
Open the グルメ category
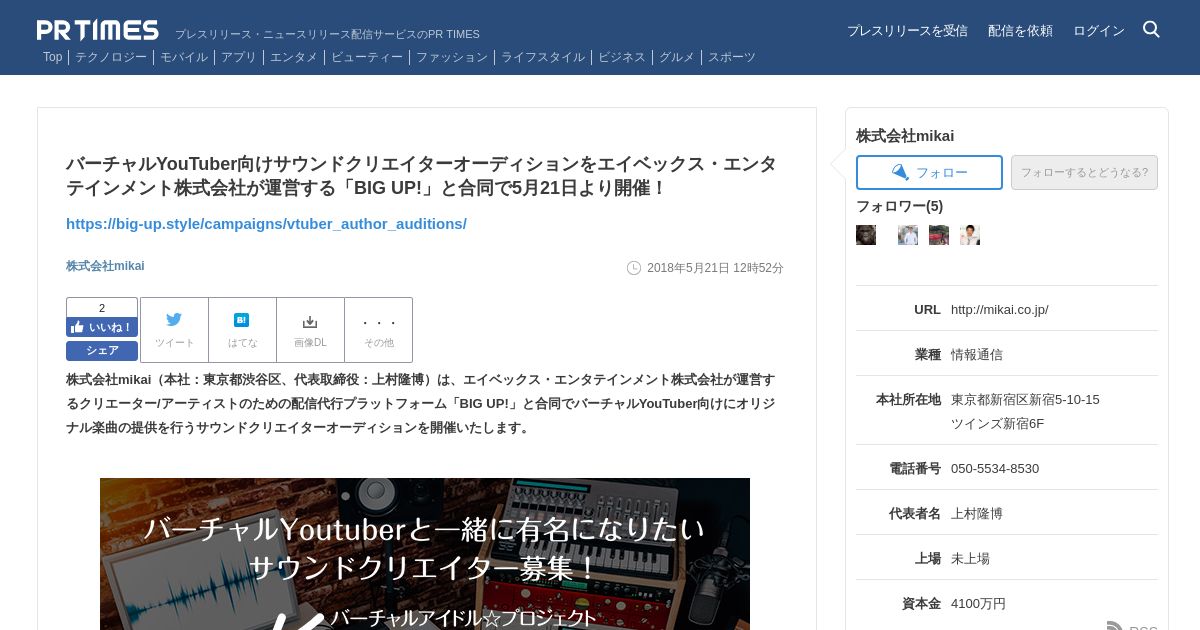pyautogui.click(x=677, y=57)
